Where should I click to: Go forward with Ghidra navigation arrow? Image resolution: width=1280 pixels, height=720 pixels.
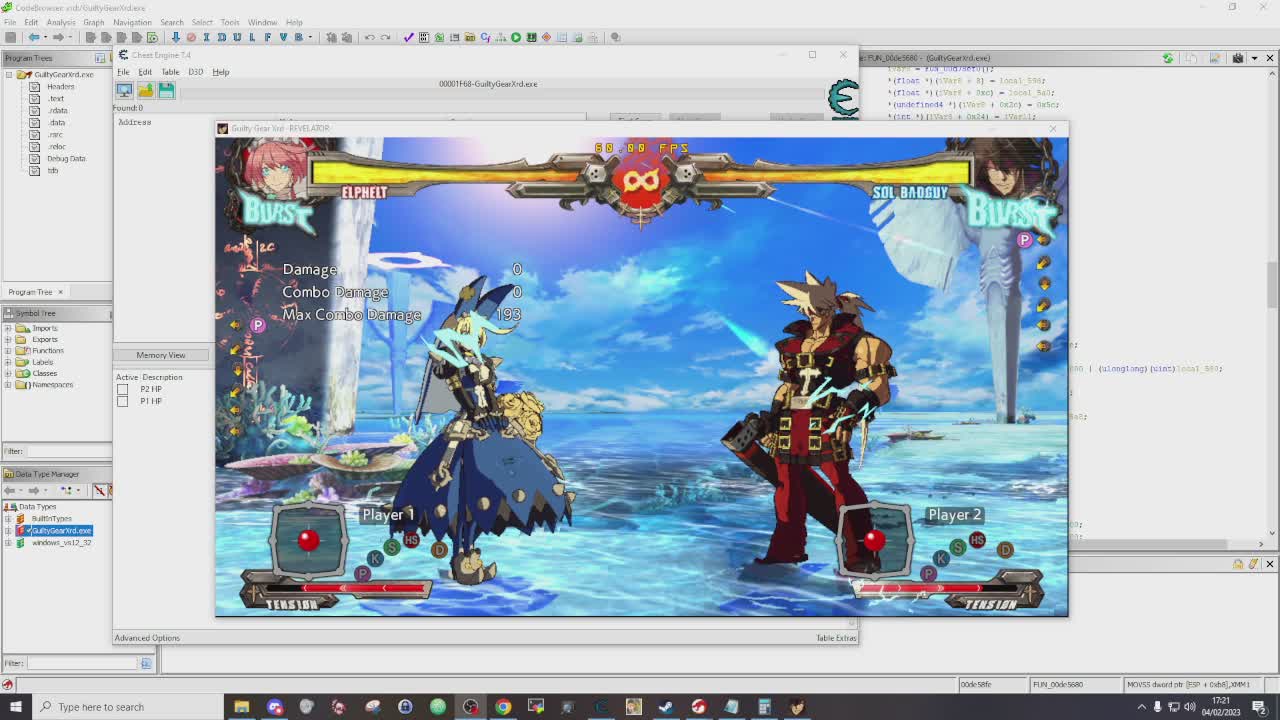[57, 37]
